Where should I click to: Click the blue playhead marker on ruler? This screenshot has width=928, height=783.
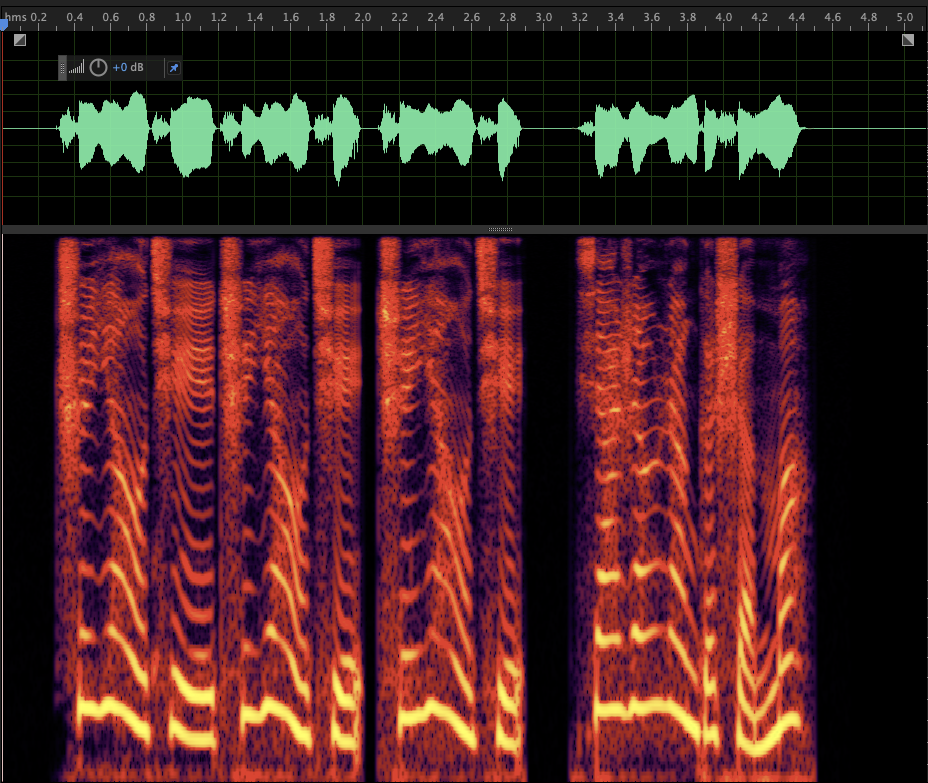click(x=3, y=24)
